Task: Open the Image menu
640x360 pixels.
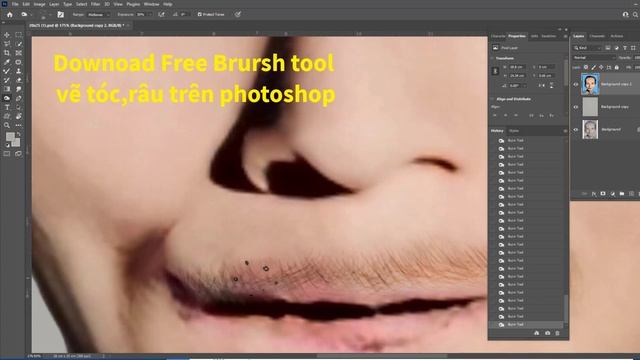Action: coord(39,4)
